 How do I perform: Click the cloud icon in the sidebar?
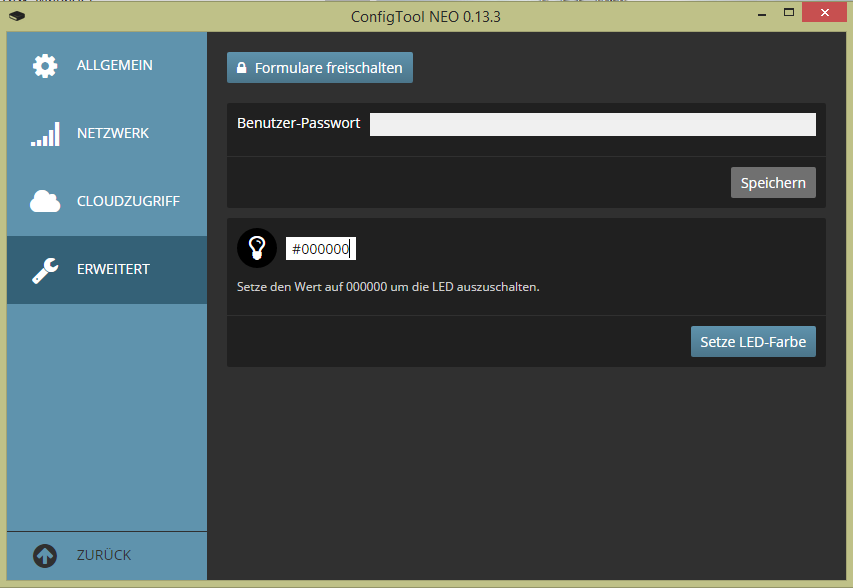pos(45,202)
